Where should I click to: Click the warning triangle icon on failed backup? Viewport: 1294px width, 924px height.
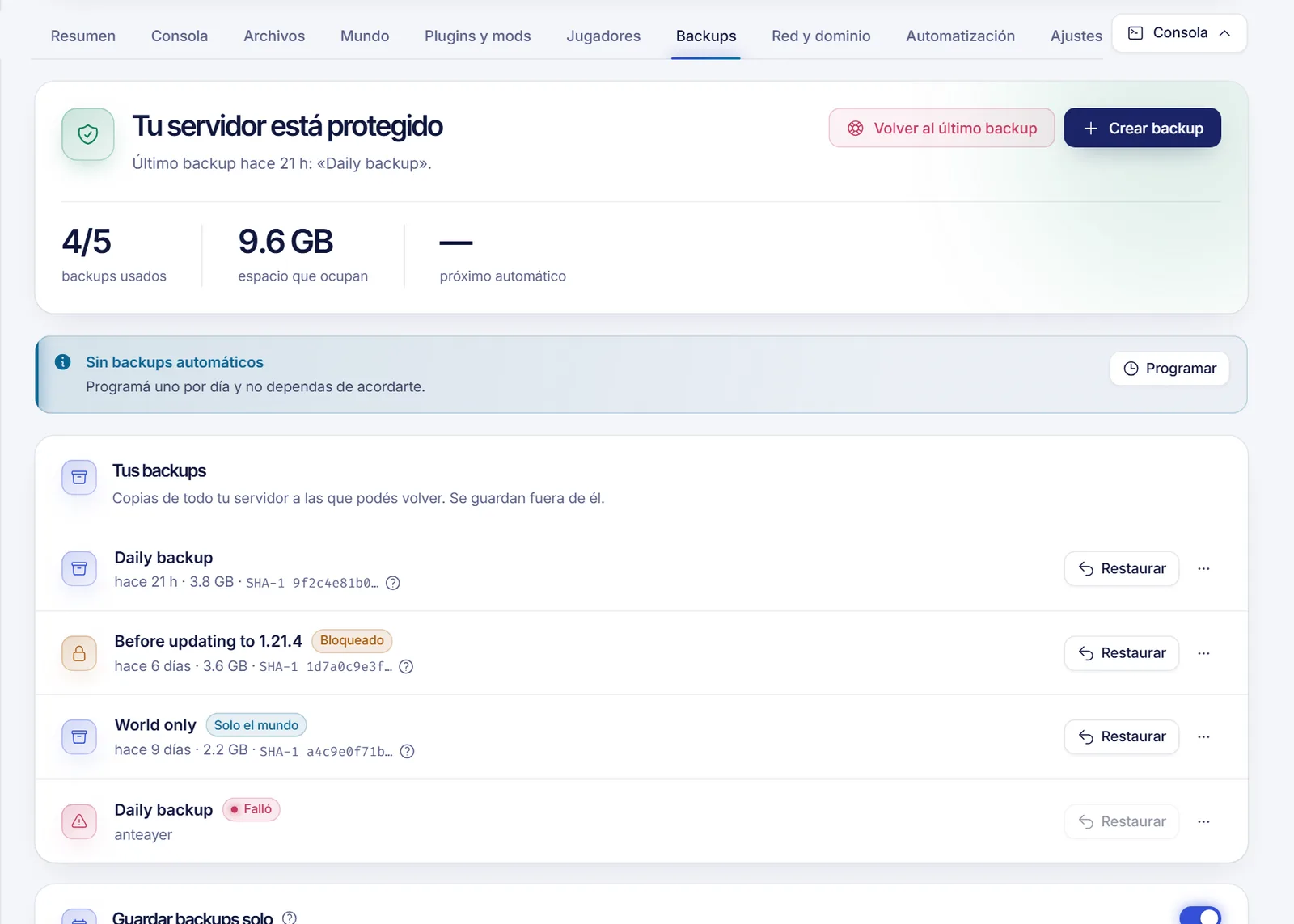click(x=79, y=821)
